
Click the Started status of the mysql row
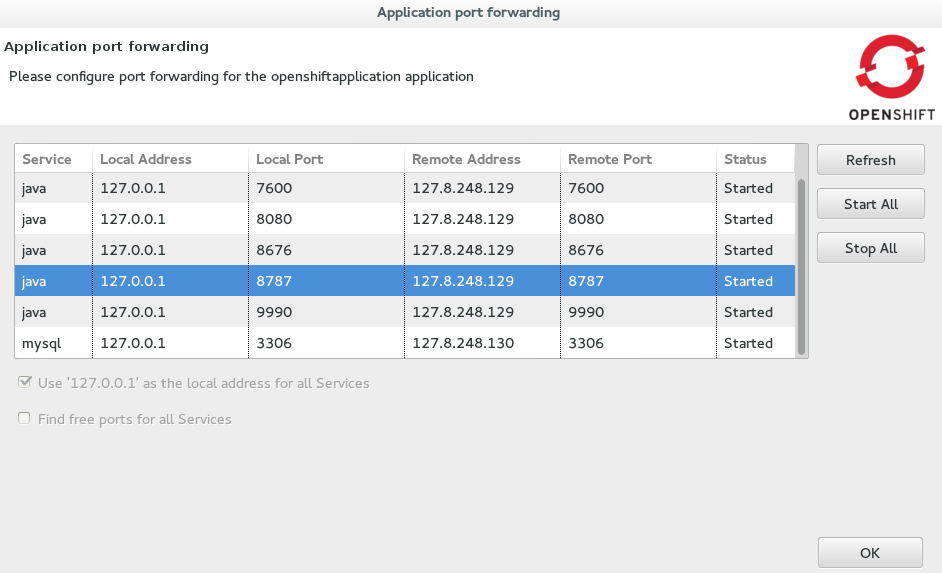(x=748, y=343)
